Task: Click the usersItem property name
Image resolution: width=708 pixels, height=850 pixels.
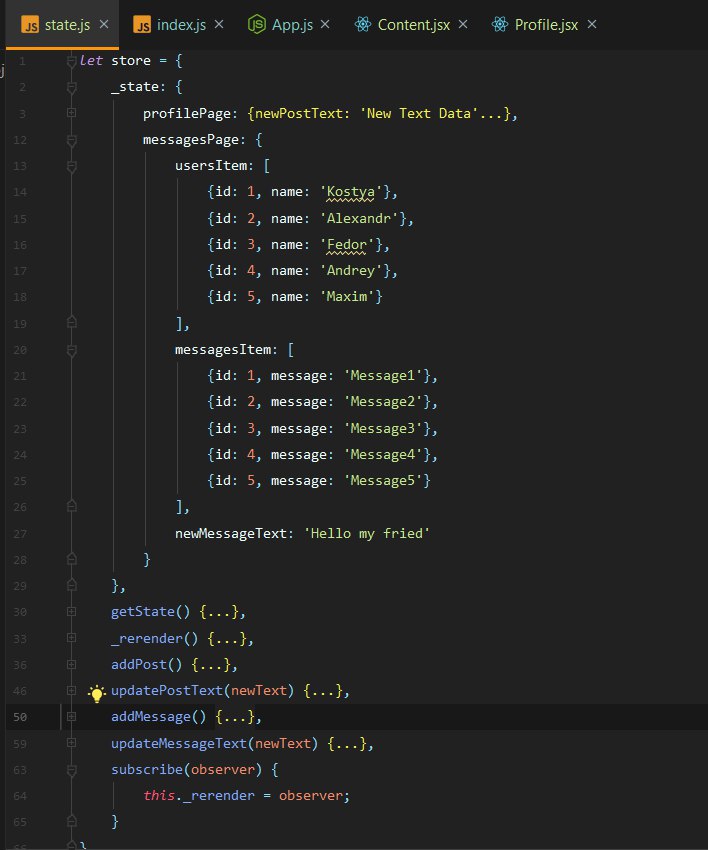Action: (211, 166)
